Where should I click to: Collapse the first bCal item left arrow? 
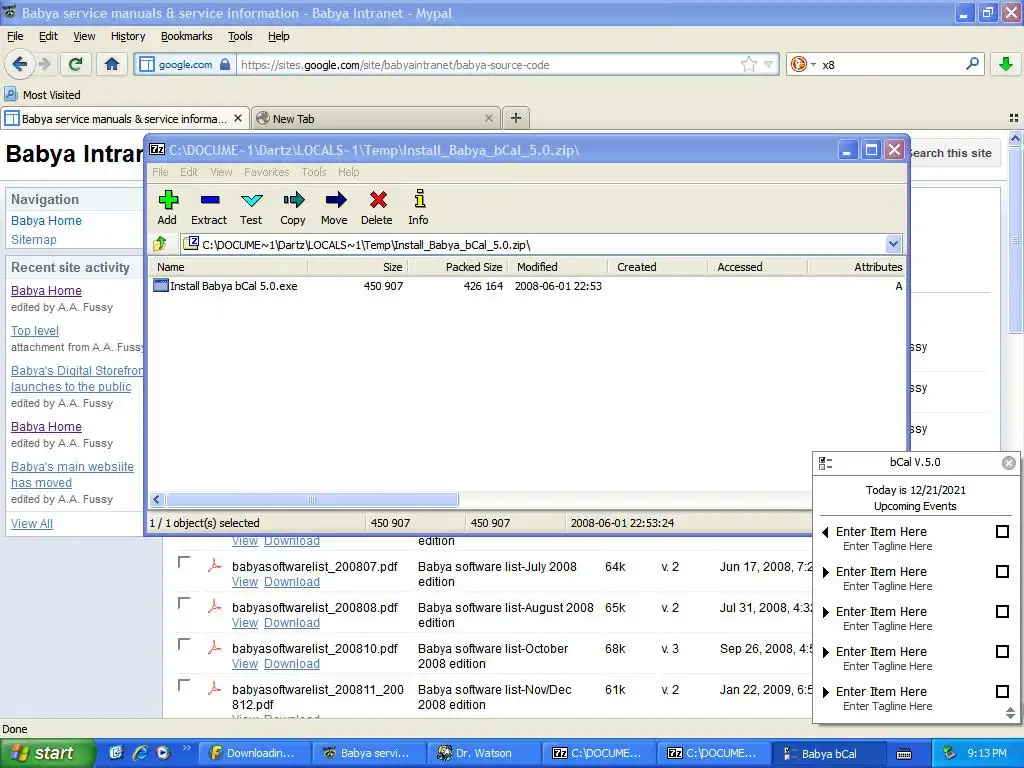825,532
